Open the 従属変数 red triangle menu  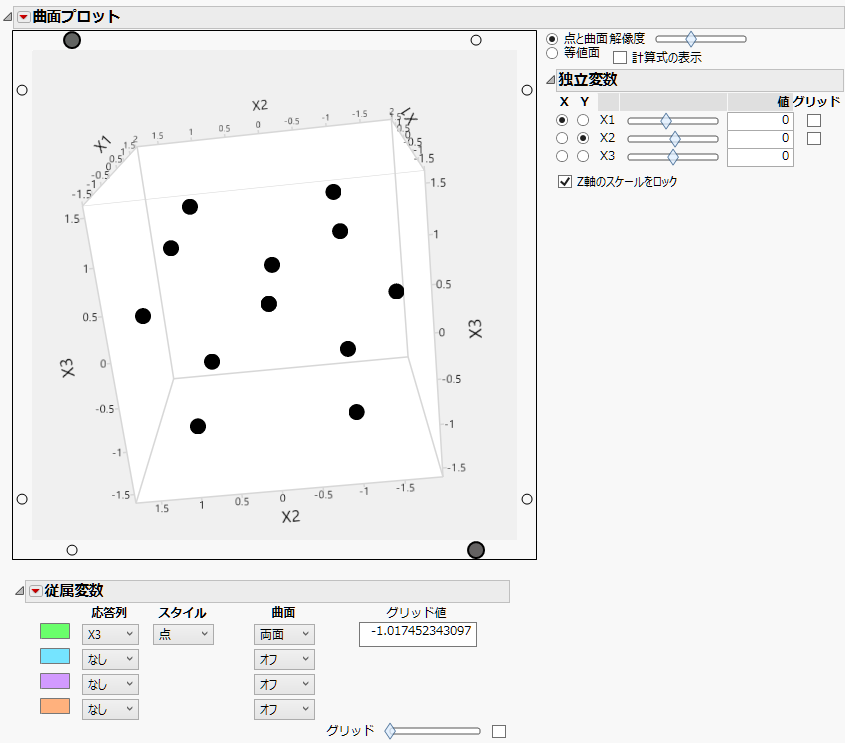36,591
